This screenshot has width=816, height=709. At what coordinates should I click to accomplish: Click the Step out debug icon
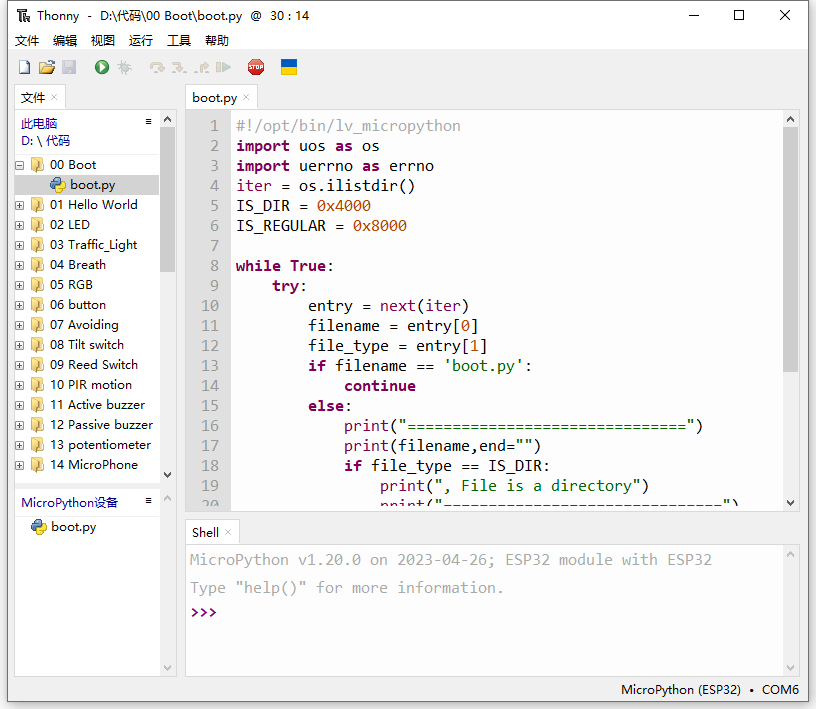201,67
